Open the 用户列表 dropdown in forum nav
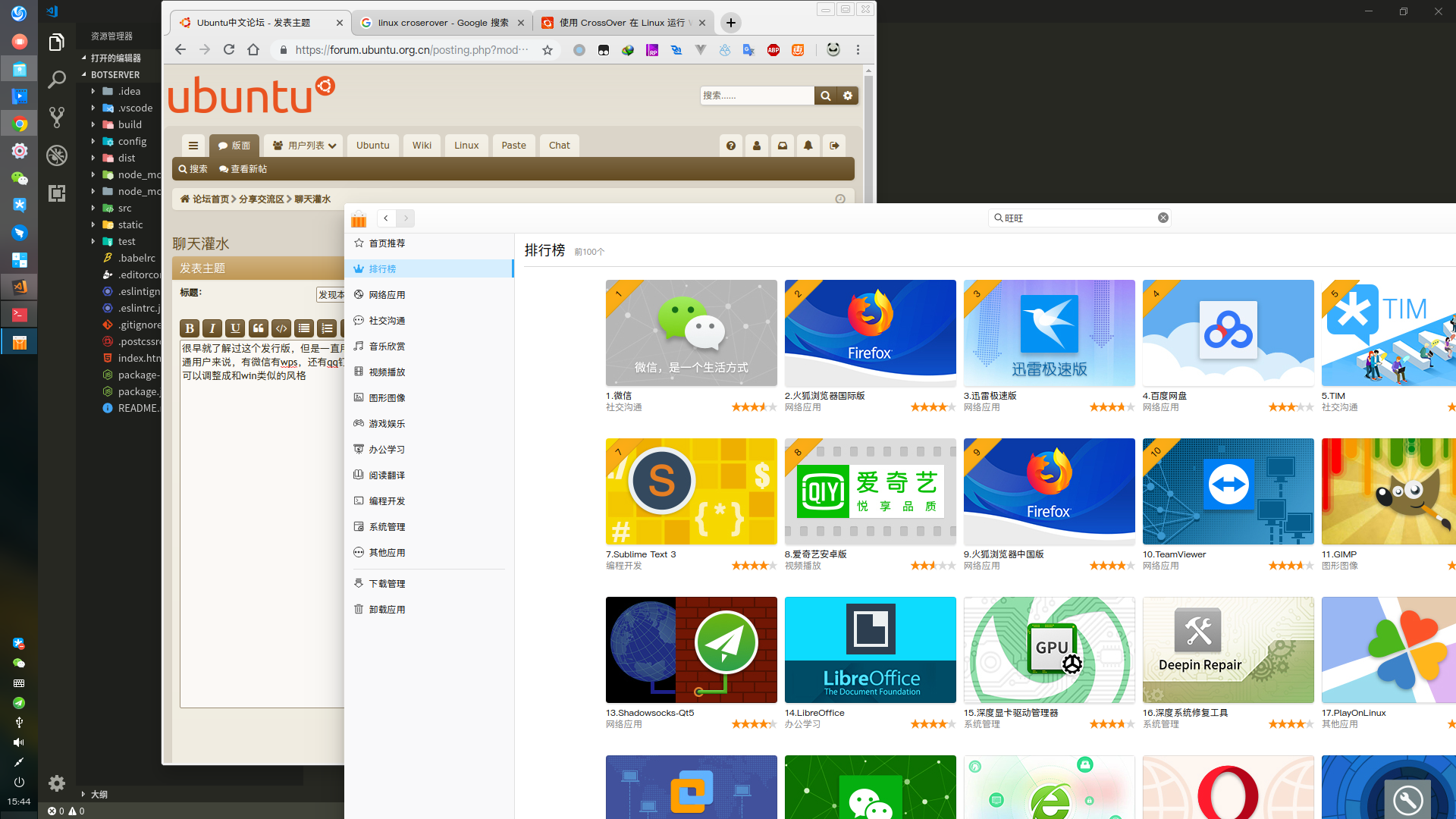 304,146
